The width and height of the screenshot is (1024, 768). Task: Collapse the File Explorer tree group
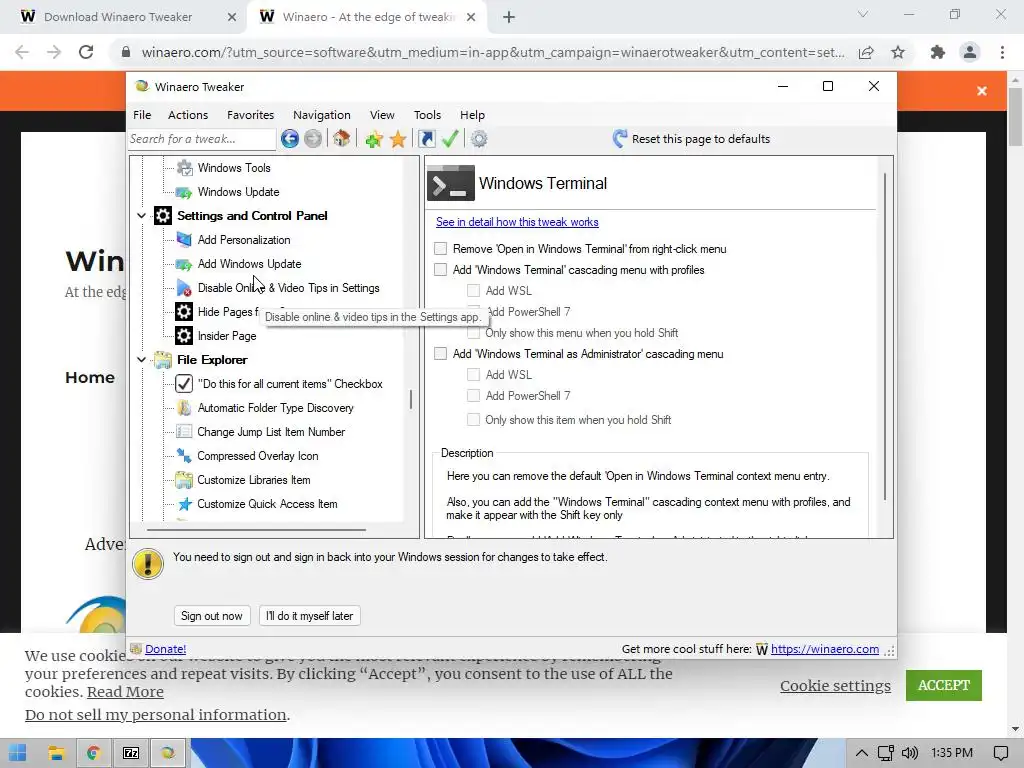[141, 360]
